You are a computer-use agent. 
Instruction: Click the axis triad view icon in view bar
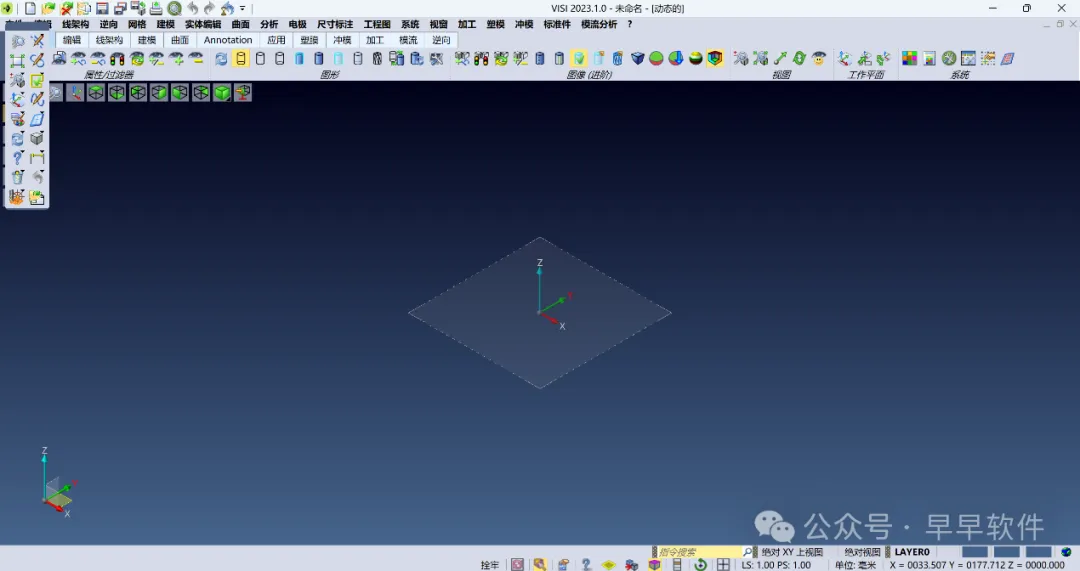click(75, 92)
